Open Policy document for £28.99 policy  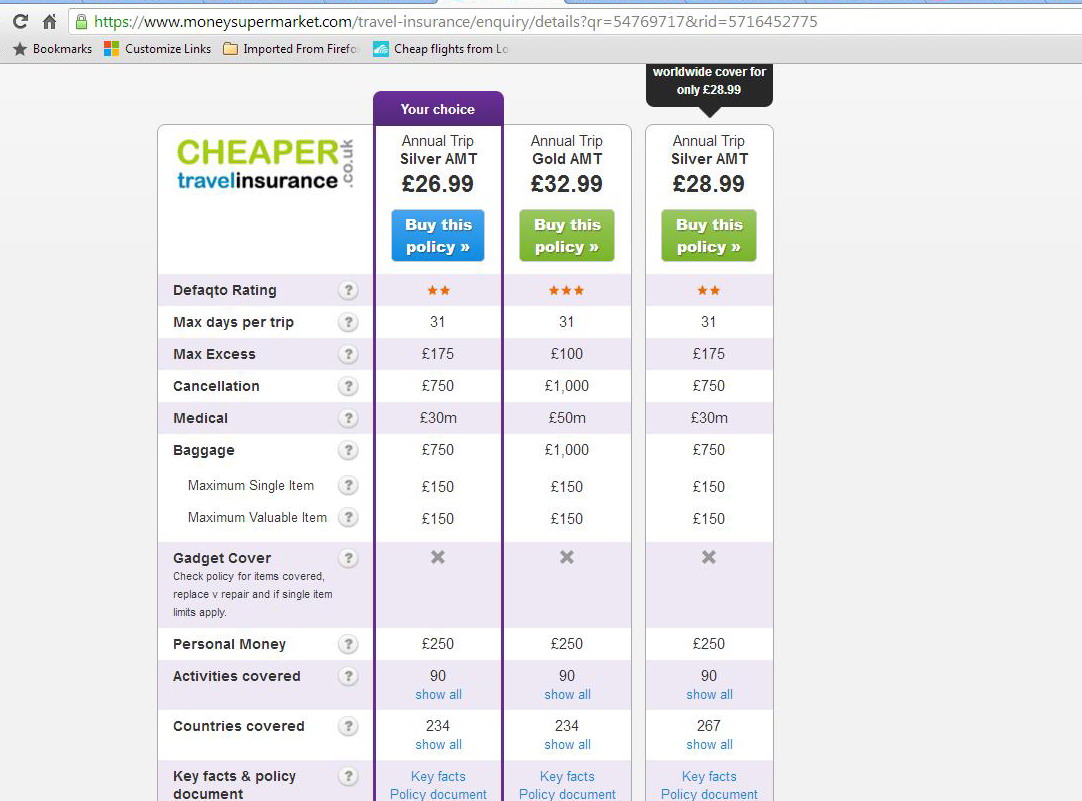(x=709, y=794)
